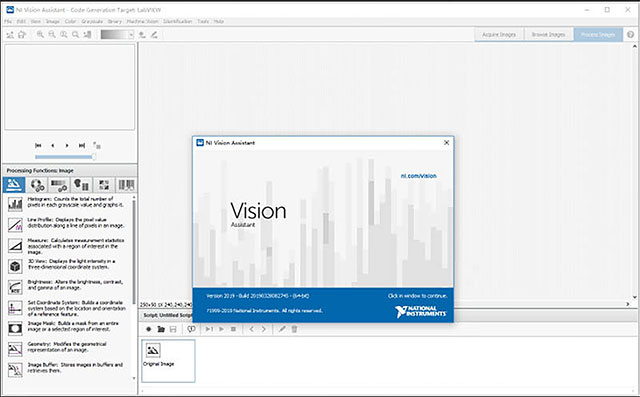The width and height of the screenshot is (640, 397).
Task: Open the Tools menu
Action: tap(203, 21)
